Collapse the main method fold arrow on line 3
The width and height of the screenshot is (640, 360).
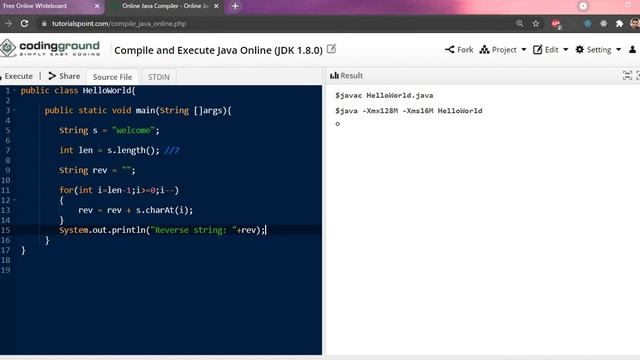pyautogui.click(x=14, y=110)
